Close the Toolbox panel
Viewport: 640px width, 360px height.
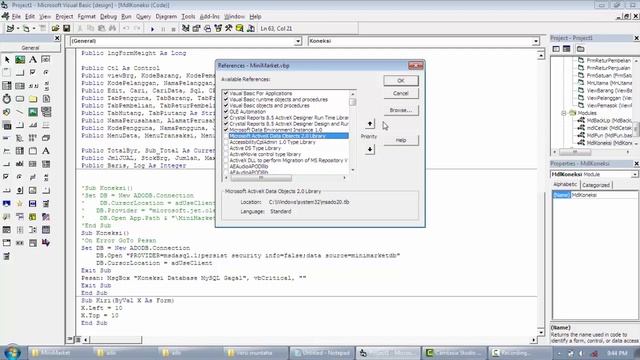click(57, 38)
